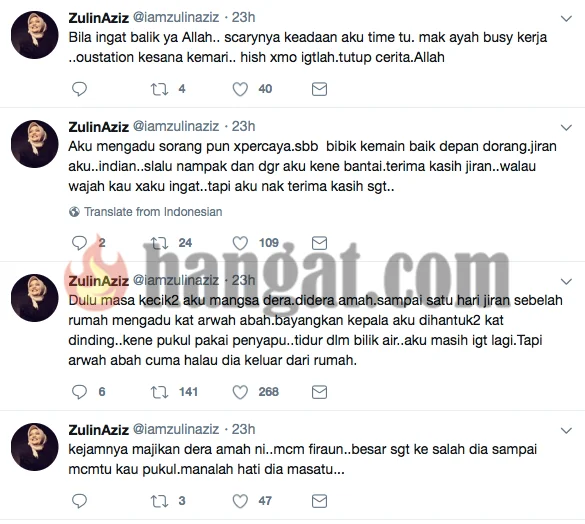Open the dropdown arrow on the 'Dulu masa kecik2' tweet
This screenshot has height=524, width=585.
point(566,281)
